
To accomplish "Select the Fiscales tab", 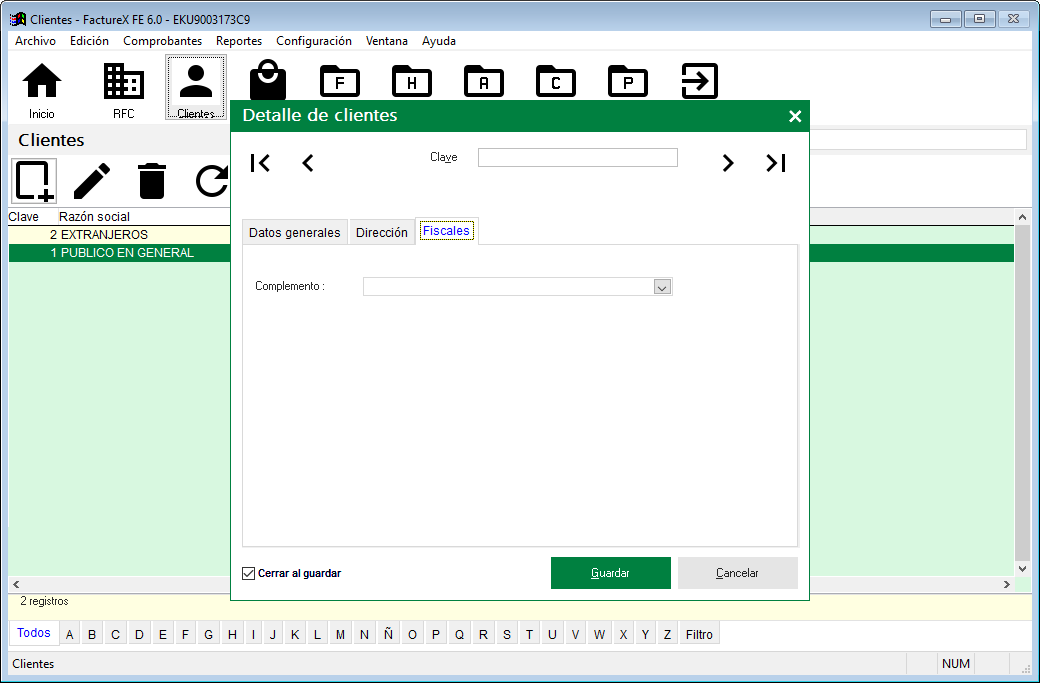I will click(x=446, y=231).
